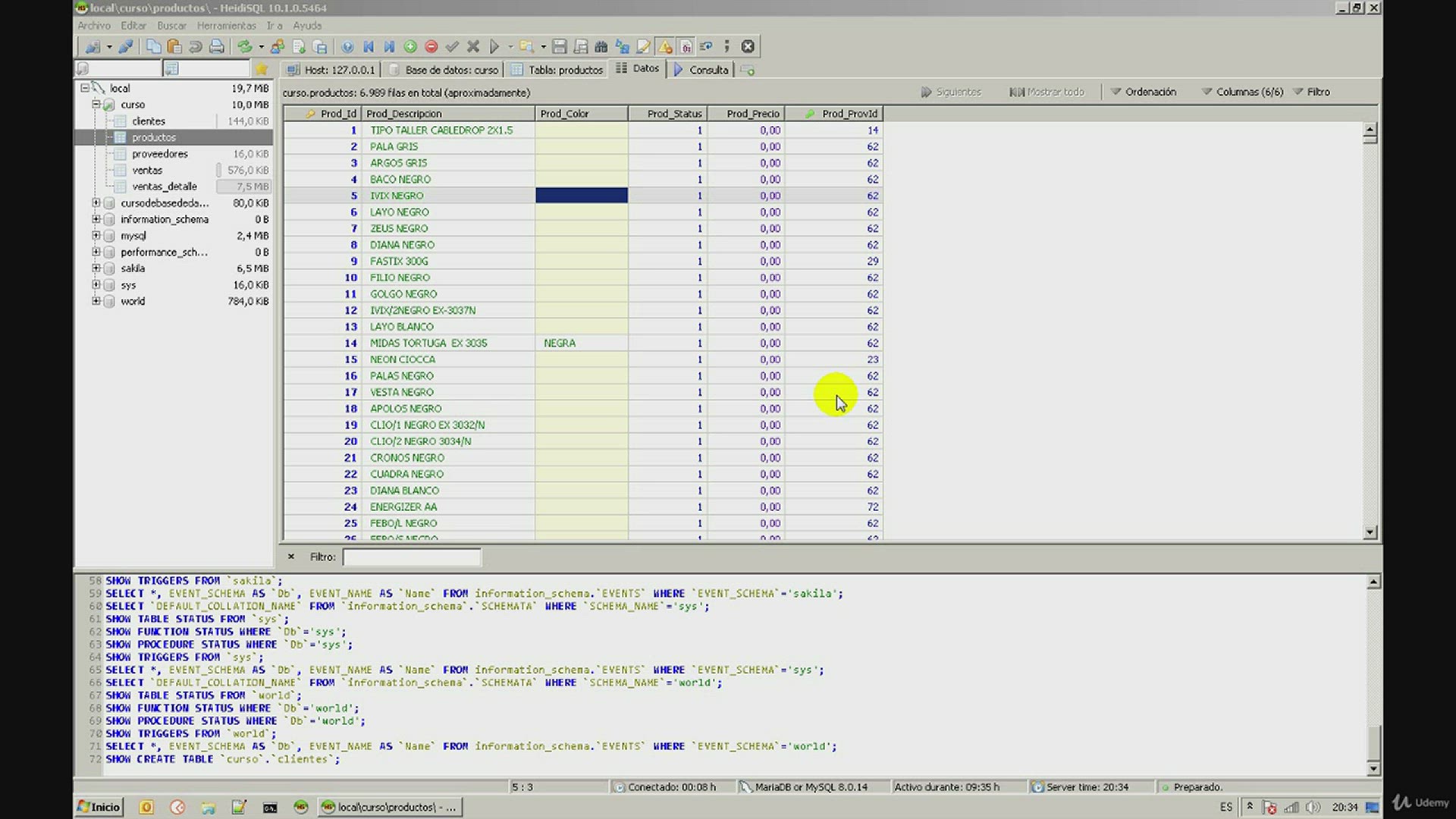Open session manager dropdown arrow
Image resolution: width=1456 pixels, height=819 pixels.
[109, 47]
